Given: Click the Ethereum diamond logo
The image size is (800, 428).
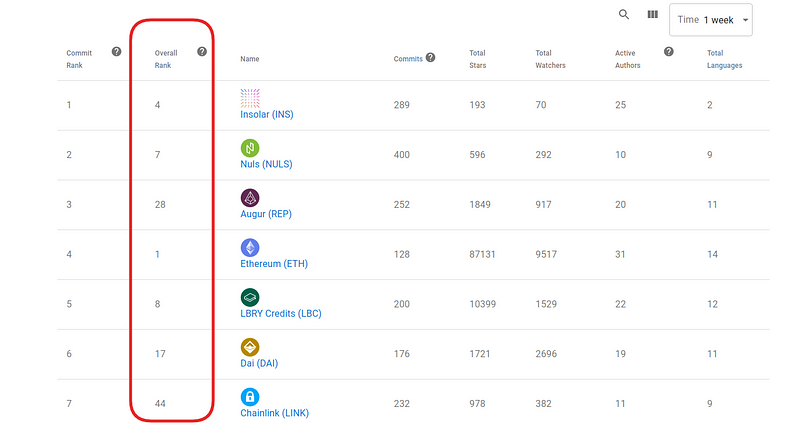Looking at the screenshot, I should 250,247.
